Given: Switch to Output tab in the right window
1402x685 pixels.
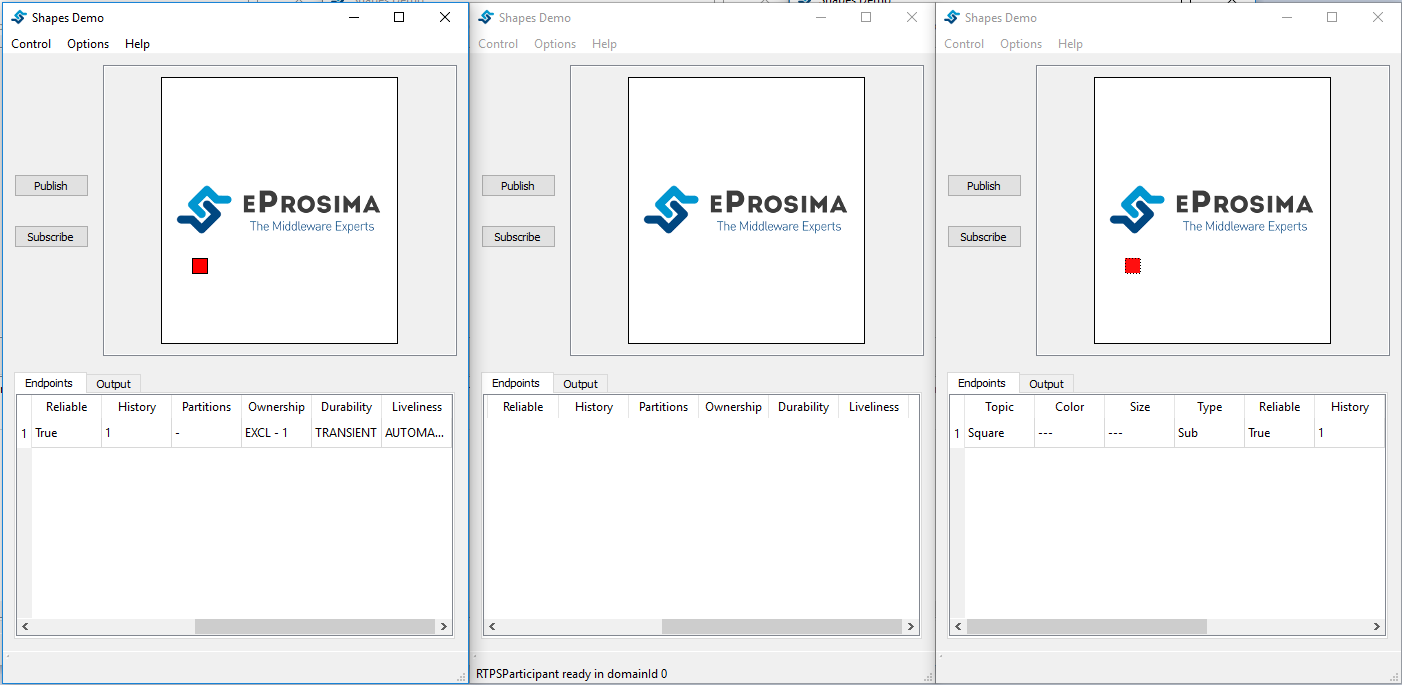Looking at the screenshot, I should 1047,384.
